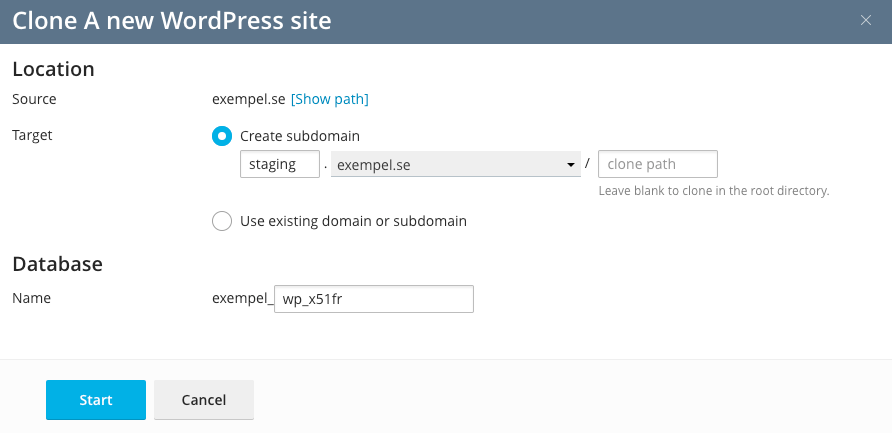Open the exempel.se domain dropdown
This screenshot has width=892, height=433.
tap(456, 165)
